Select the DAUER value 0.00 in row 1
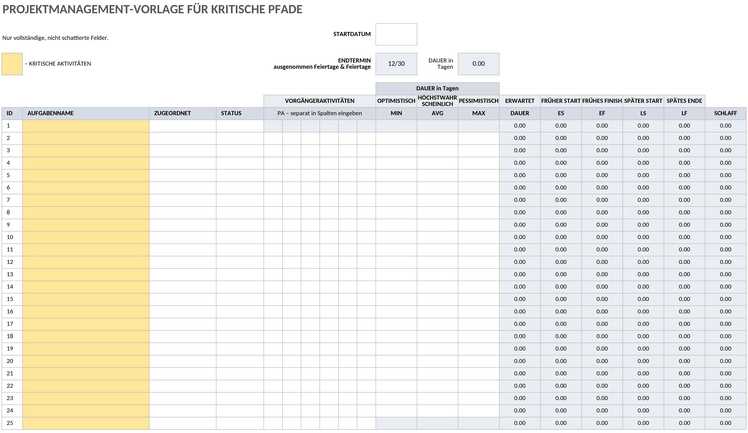 click(520, 126)
